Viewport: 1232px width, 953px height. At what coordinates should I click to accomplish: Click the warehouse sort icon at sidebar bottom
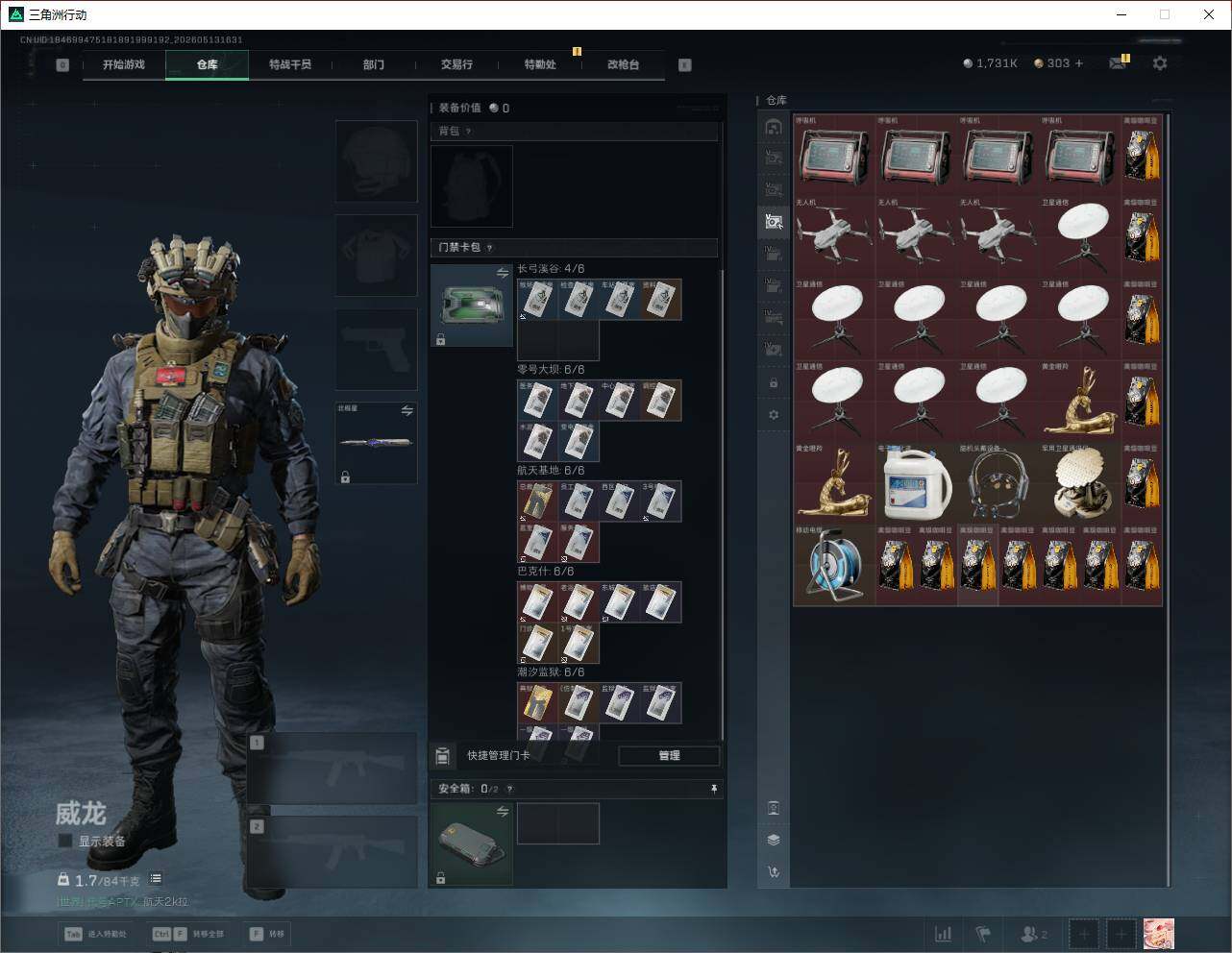(774, 872)
